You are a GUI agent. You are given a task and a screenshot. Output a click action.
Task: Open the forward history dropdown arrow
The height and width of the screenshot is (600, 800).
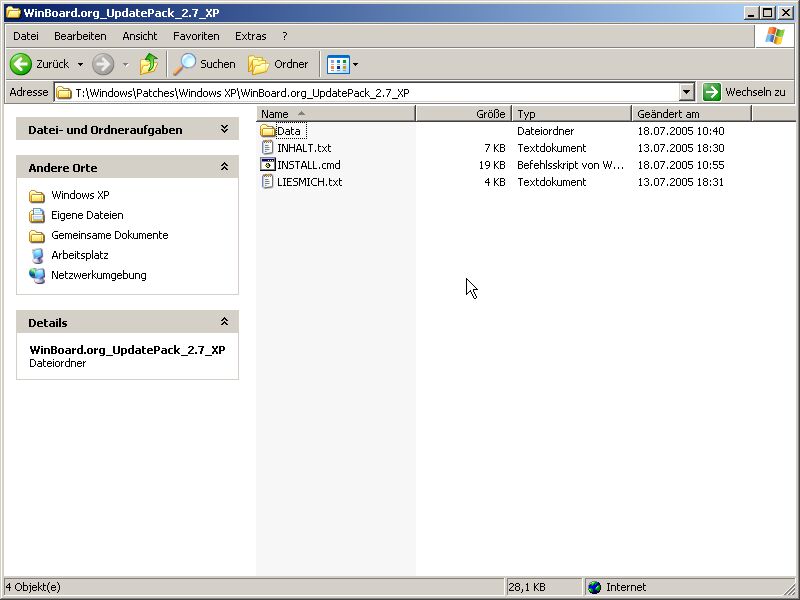point(126,64)
